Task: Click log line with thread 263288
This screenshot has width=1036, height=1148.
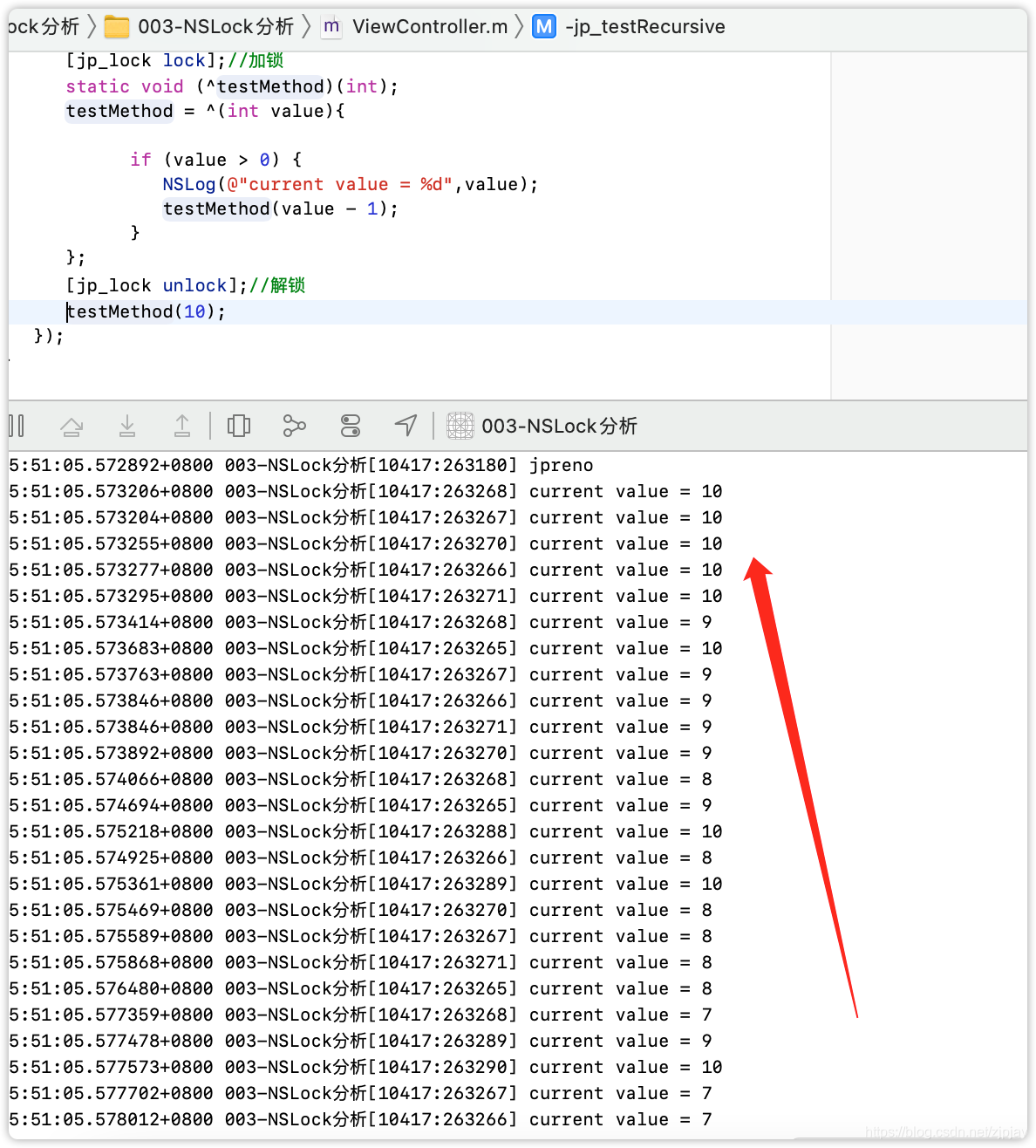Action: coord(365,831)
